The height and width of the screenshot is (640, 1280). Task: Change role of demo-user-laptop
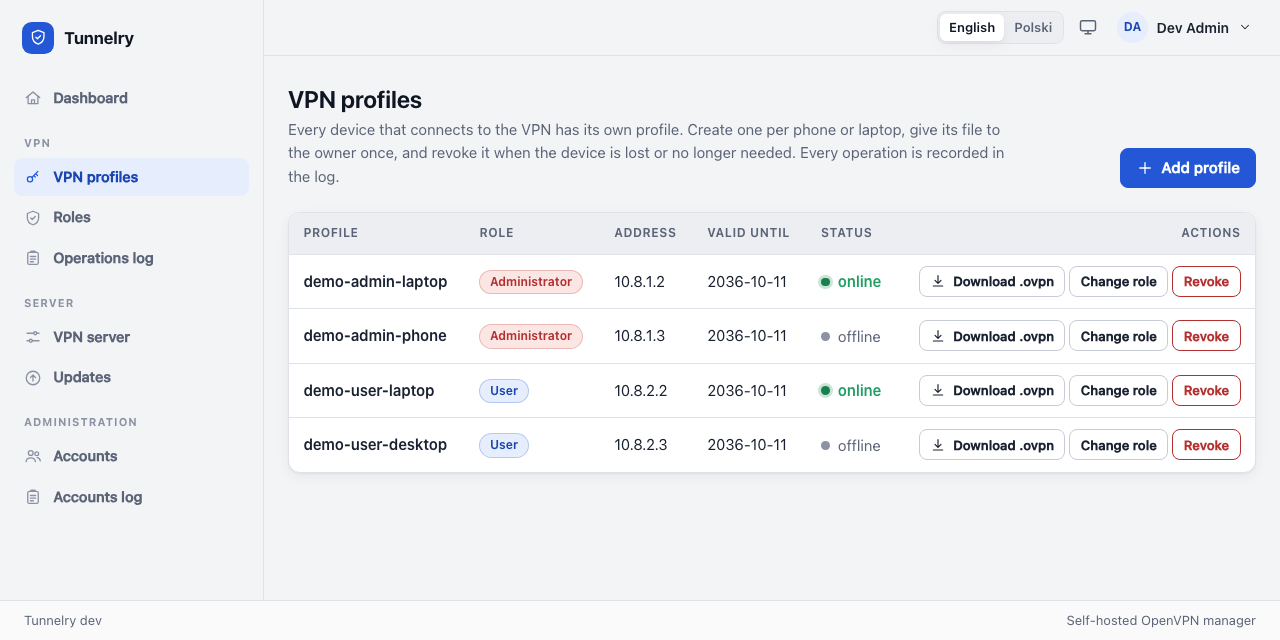tap(1118, 390)
